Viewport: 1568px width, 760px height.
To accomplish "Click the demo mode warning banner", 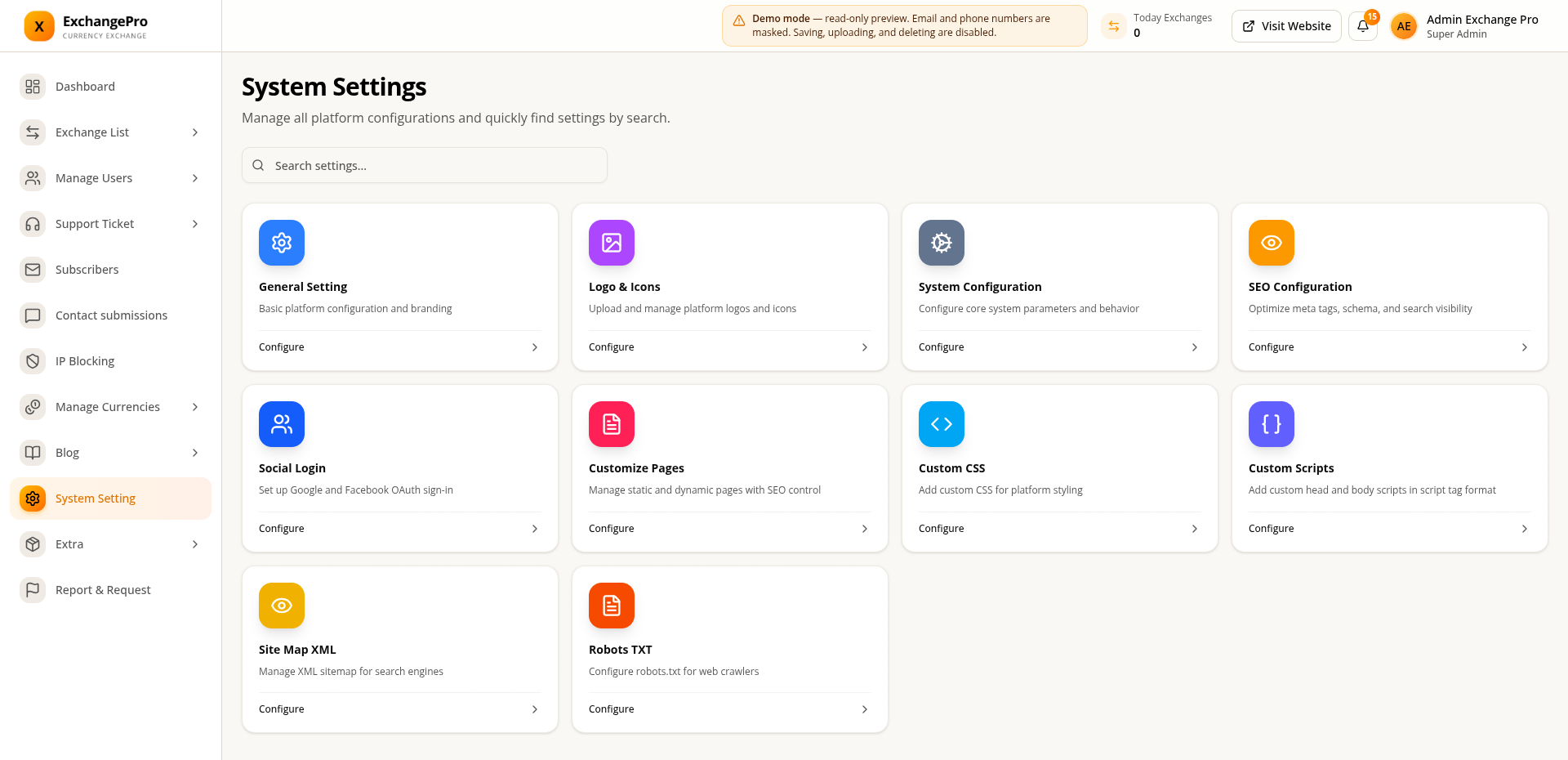I will 904,26.
